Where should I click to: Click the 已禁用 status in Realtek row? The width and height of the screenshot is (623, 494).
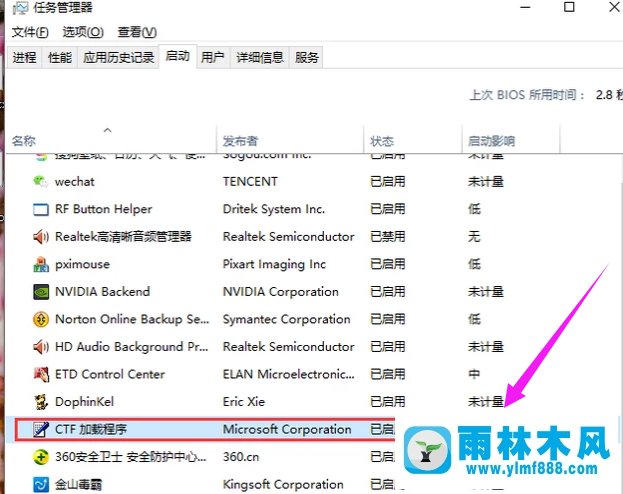pyautogui.click(x=387, y=237)
